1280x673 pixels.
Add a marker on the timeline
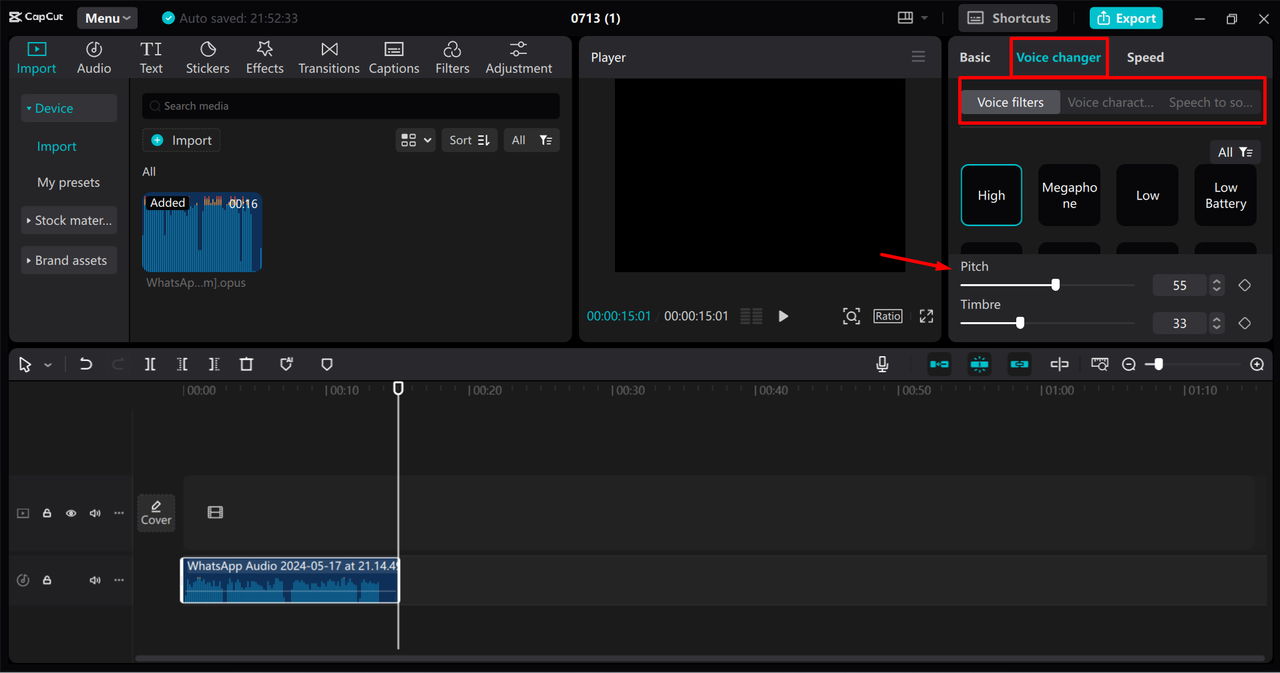pos(327,365)
